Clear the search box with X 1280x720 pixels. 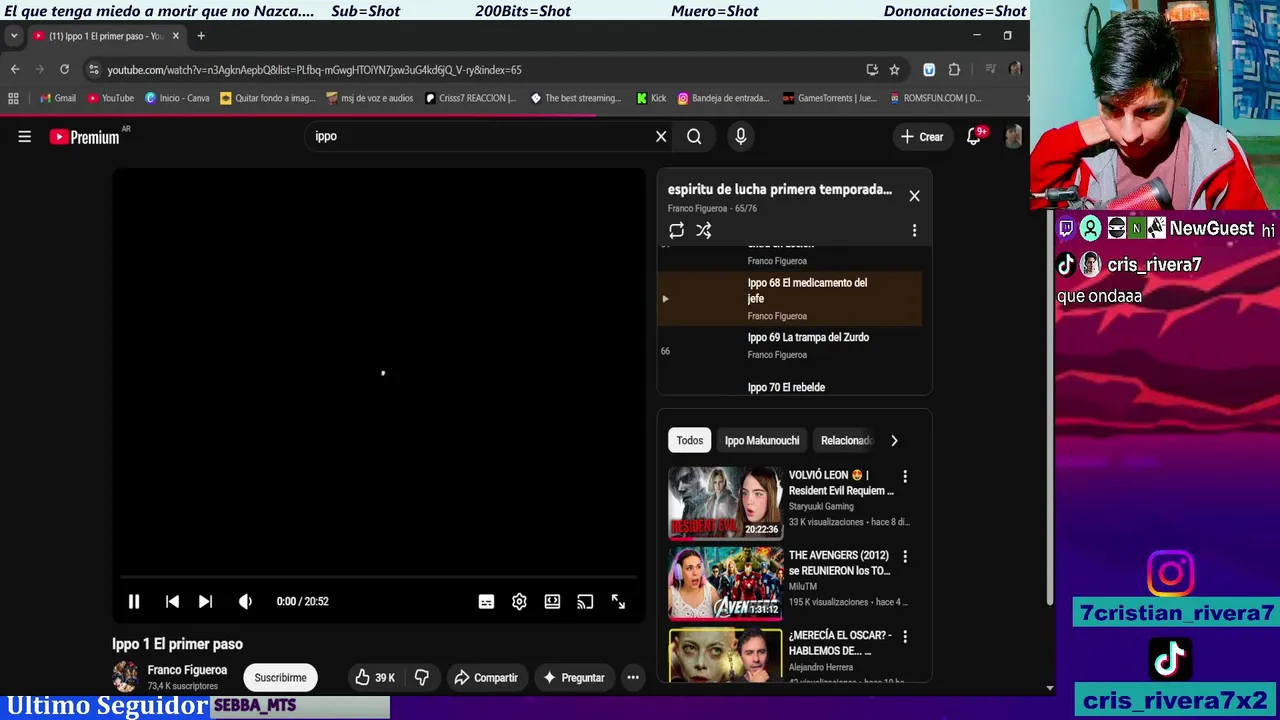pos(661,137)
